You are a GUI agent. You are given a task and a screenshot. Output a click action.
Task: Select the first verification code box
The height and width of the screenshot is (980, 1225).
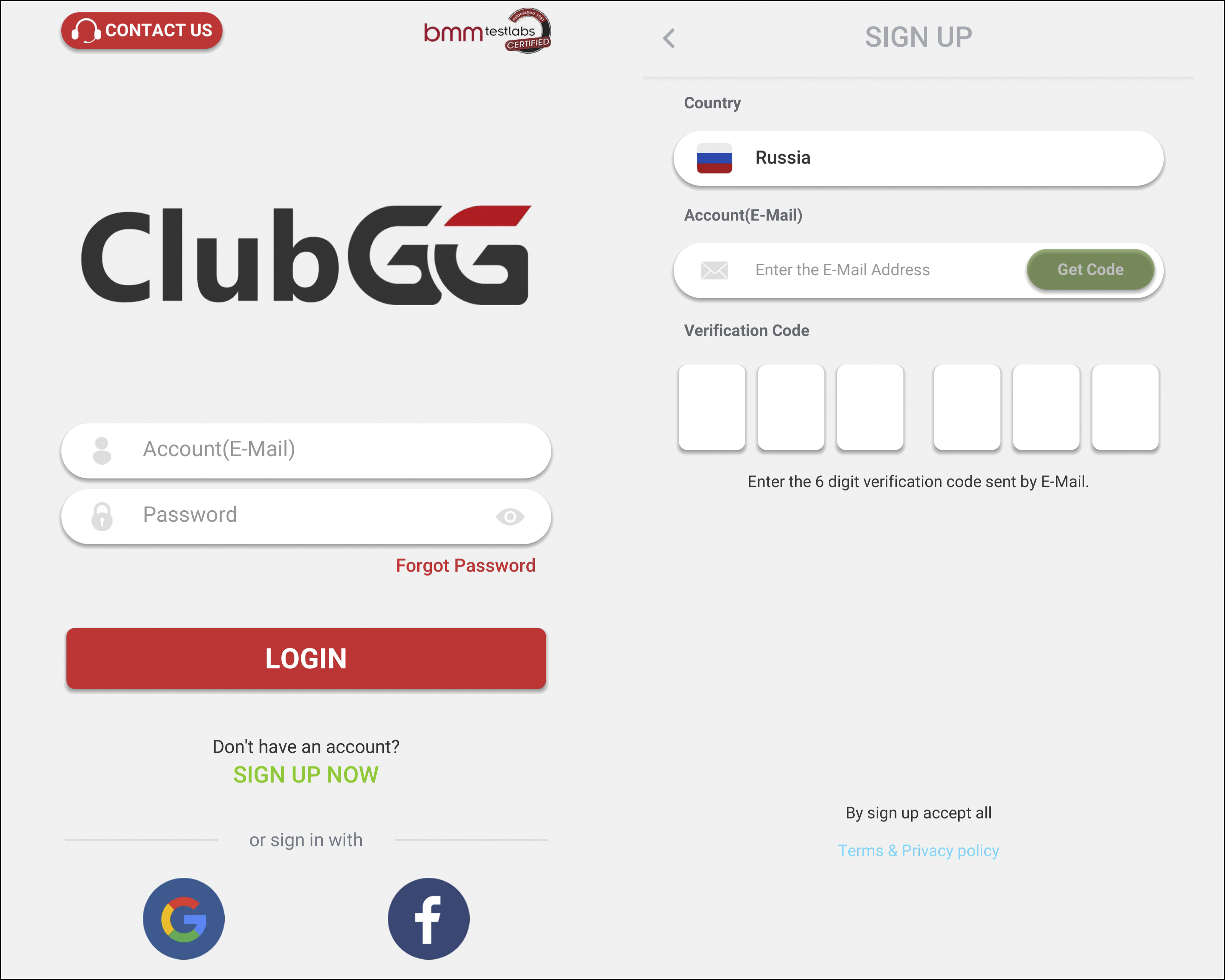pyautogui.click(x=712, y=407)
